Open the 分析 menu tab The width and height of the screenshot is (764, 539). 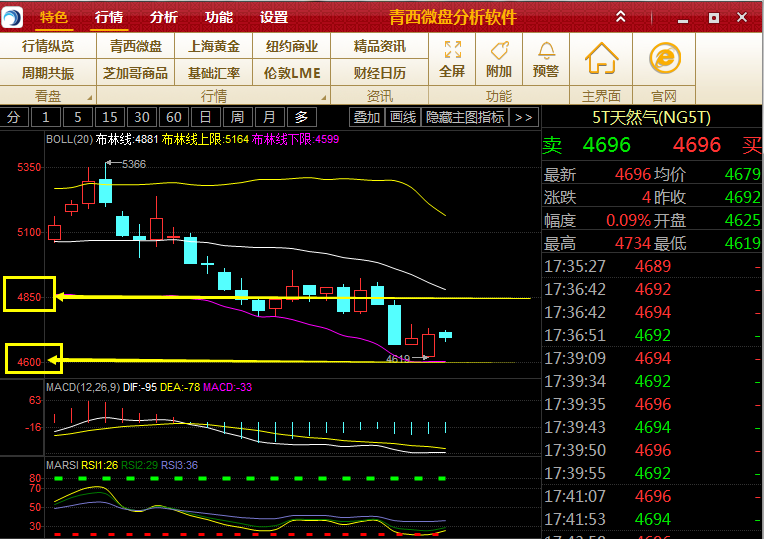point(164,18)
